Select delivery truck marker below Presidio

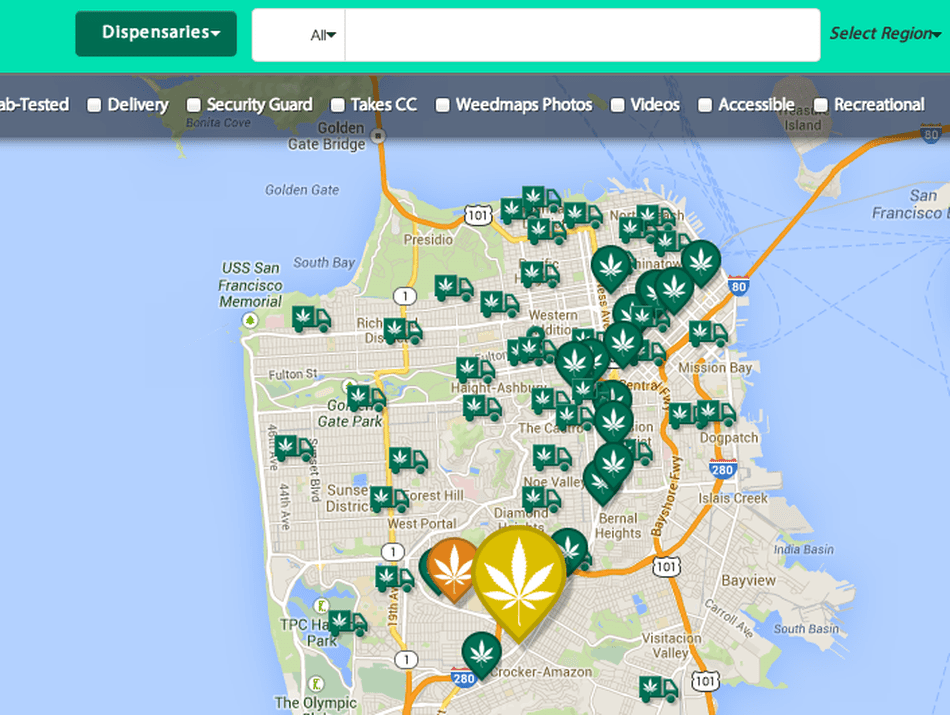click(454, 288)
